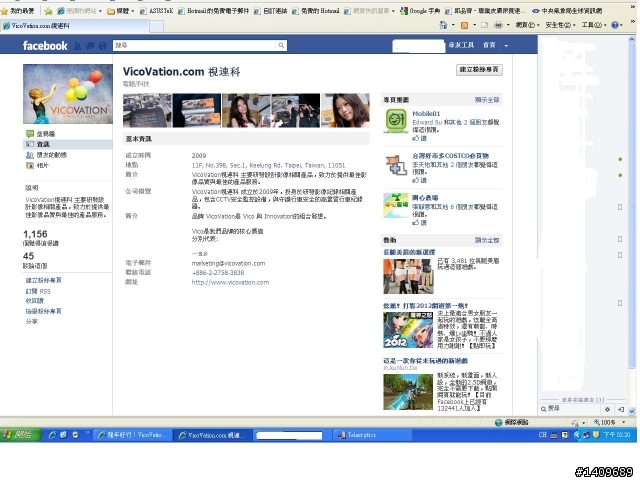Open the Mobile01 page icon
The image size is (640, 480).
[x=396, y=120]
